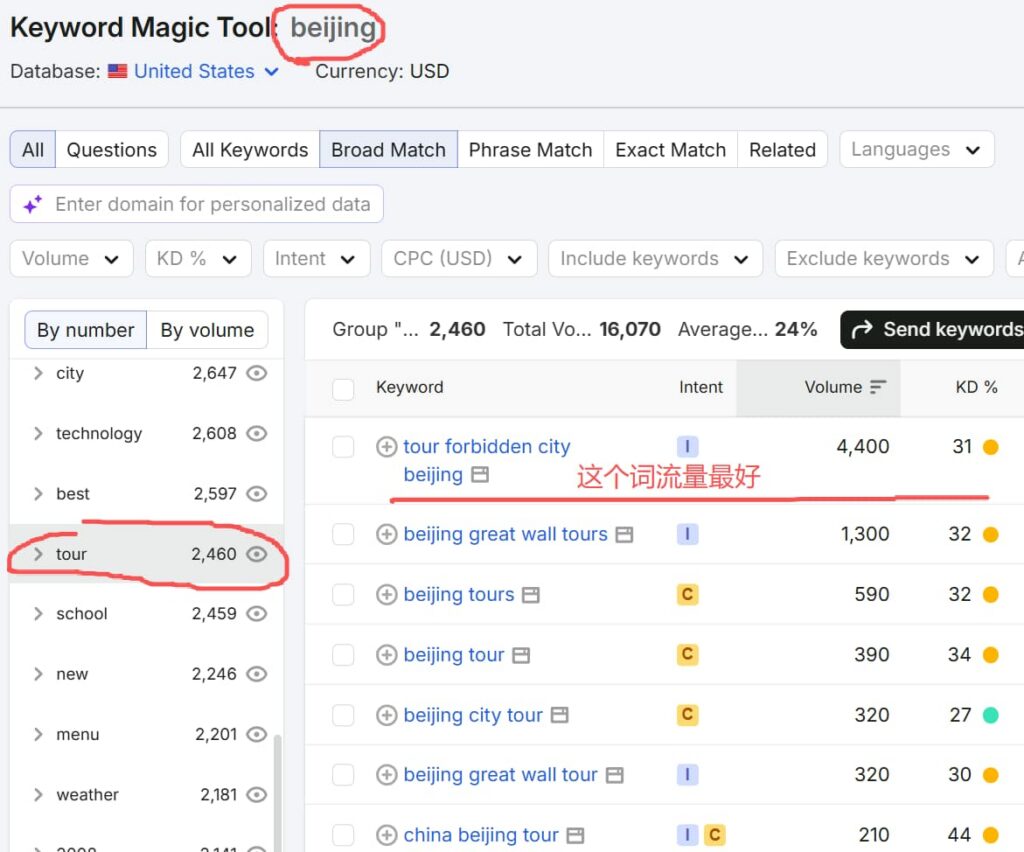Add 'tour forbidden city beijing' keyword via plus icon
Viewport: 1024px width, 852px height.
387,447
